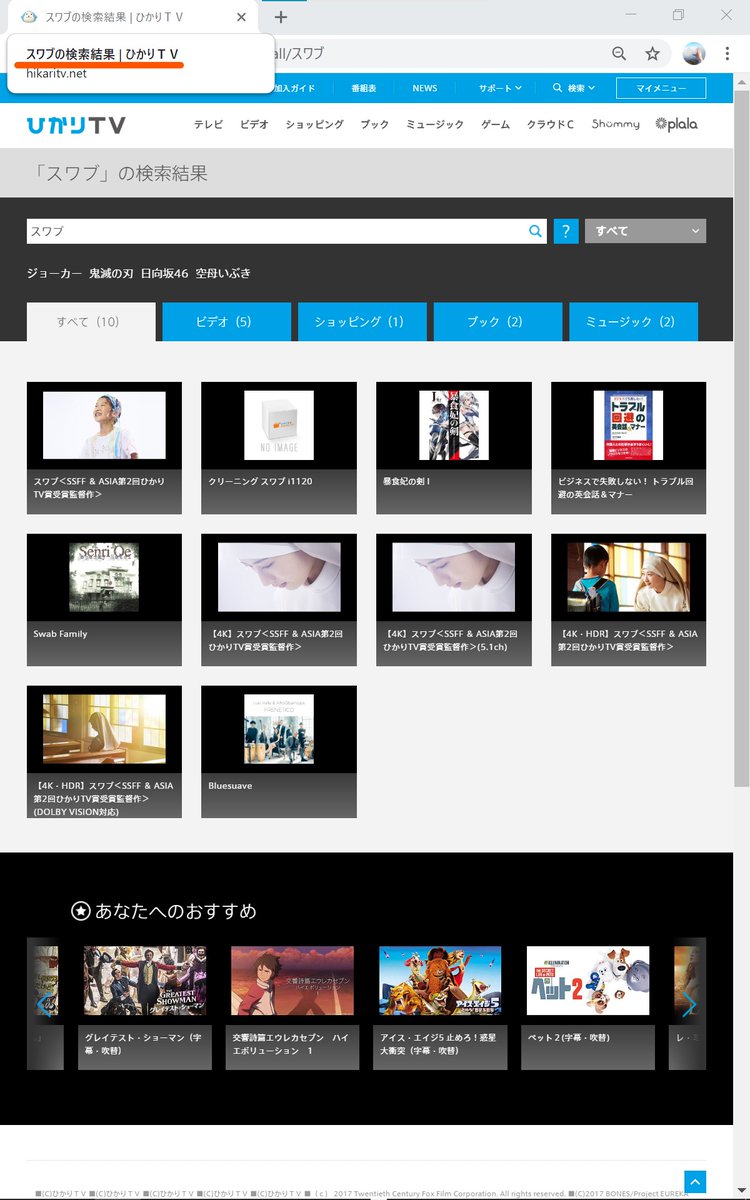The height and width of the screenshot is (1200, 750).
Task: Expand the すべて category dropdown
Action: (x=645, y=231)
